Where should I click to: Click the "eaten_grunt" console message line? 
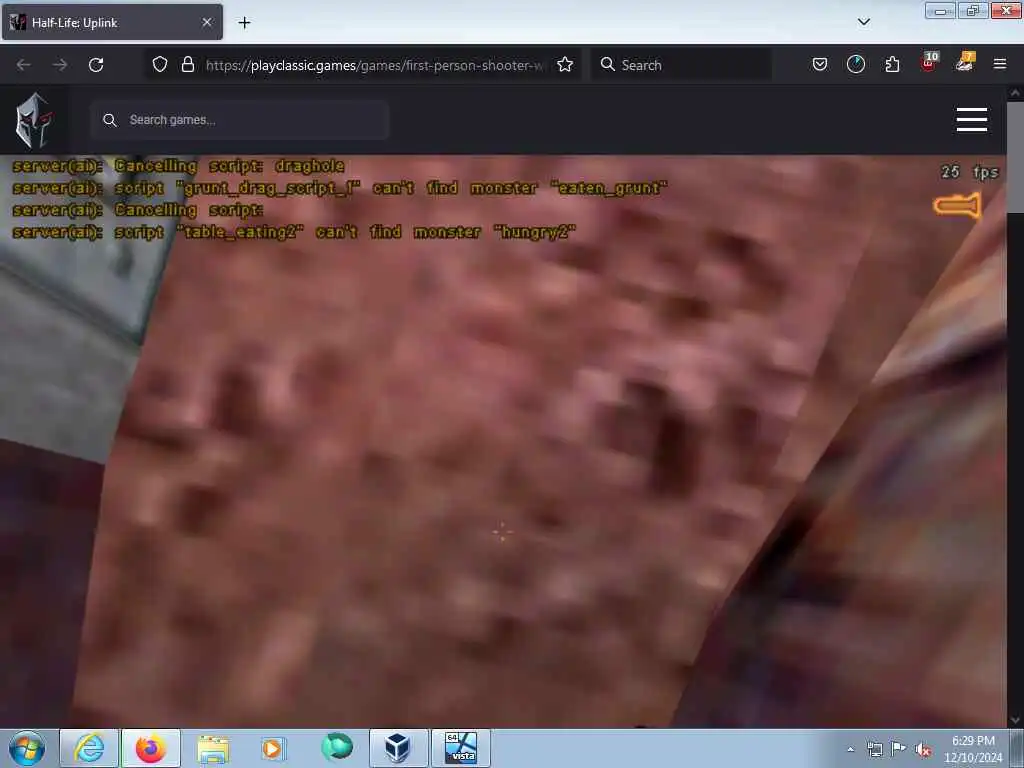[340, 188]
